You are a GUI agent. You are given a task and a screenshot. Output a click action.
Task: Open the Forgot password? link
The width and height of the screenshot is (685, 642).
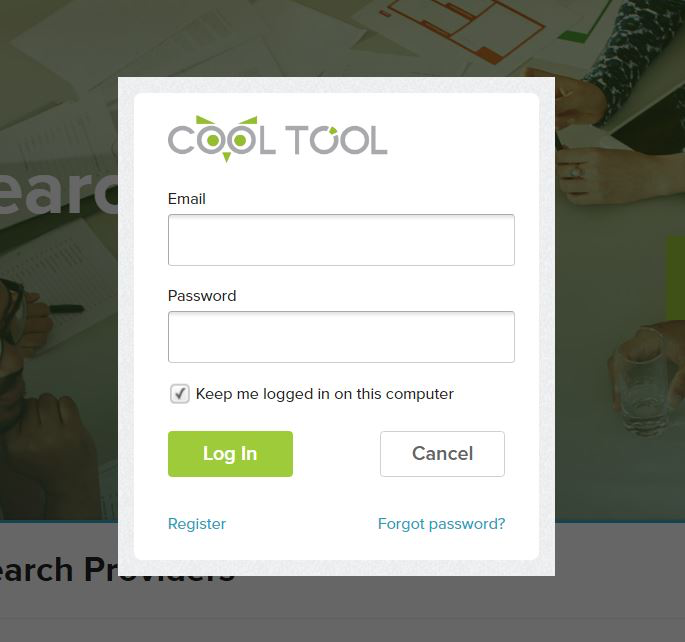pyautogui.click(x=441, y=524)
